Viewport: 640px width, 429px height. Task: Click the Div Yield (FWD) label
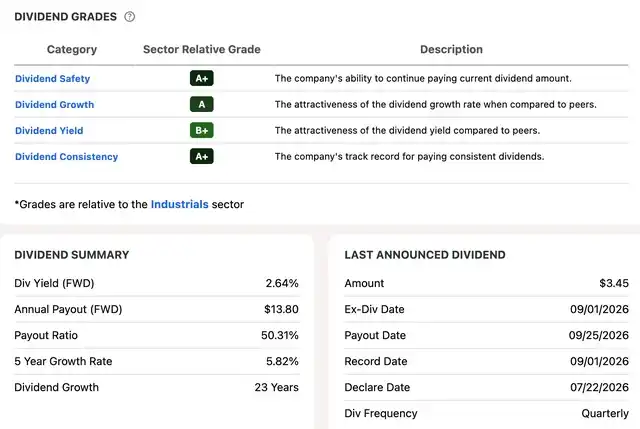tap(54, 283)
